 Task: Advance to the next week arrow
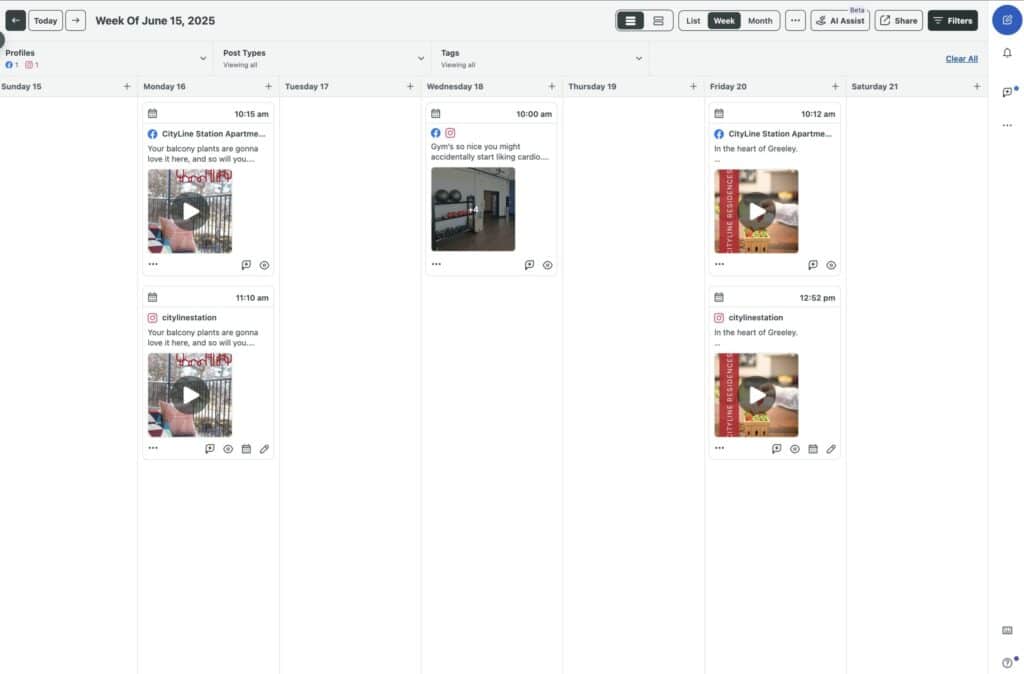pos(76,20)
